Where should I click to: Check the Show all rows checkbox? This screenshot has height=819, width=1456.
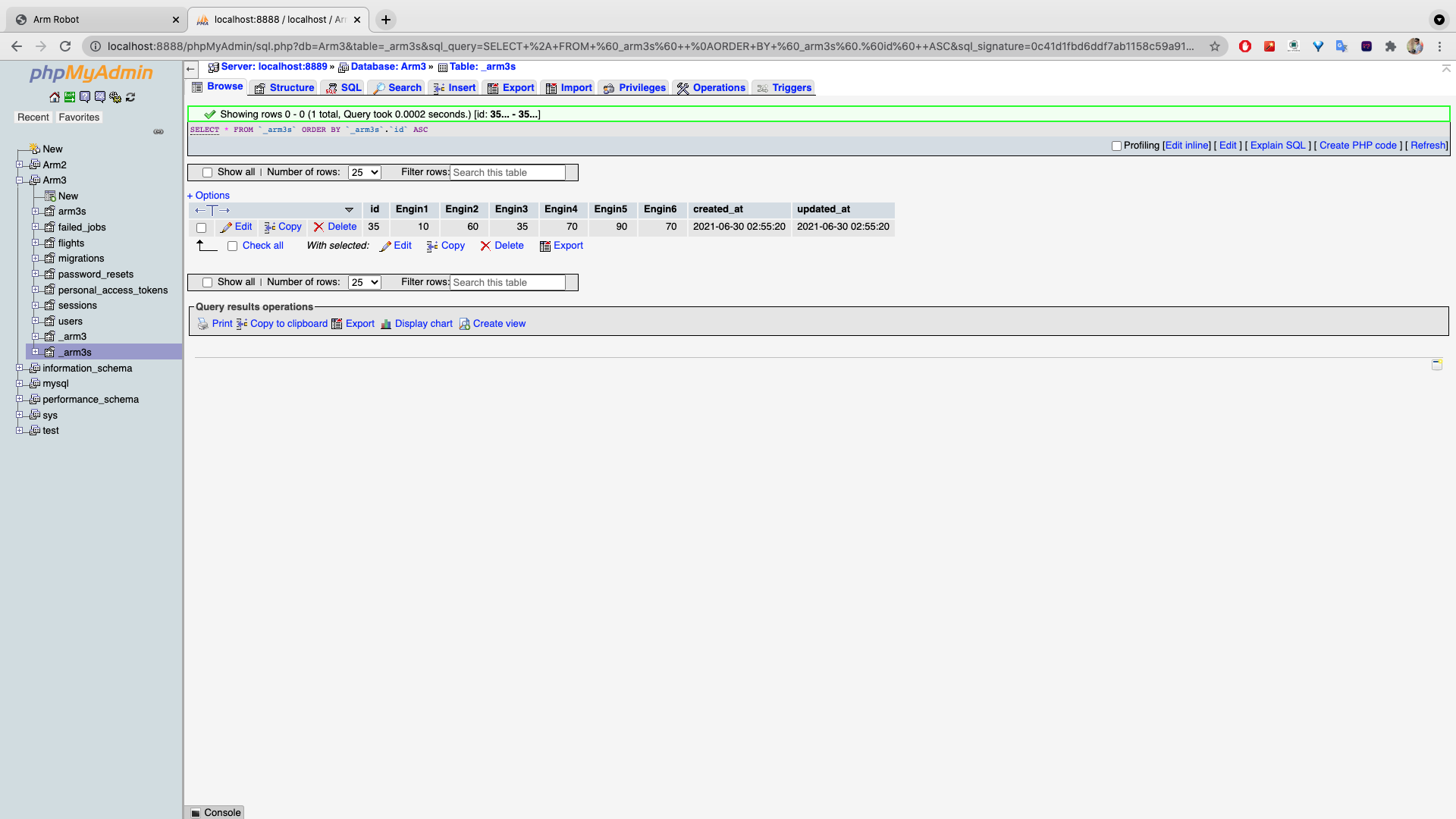click(207, 172)
